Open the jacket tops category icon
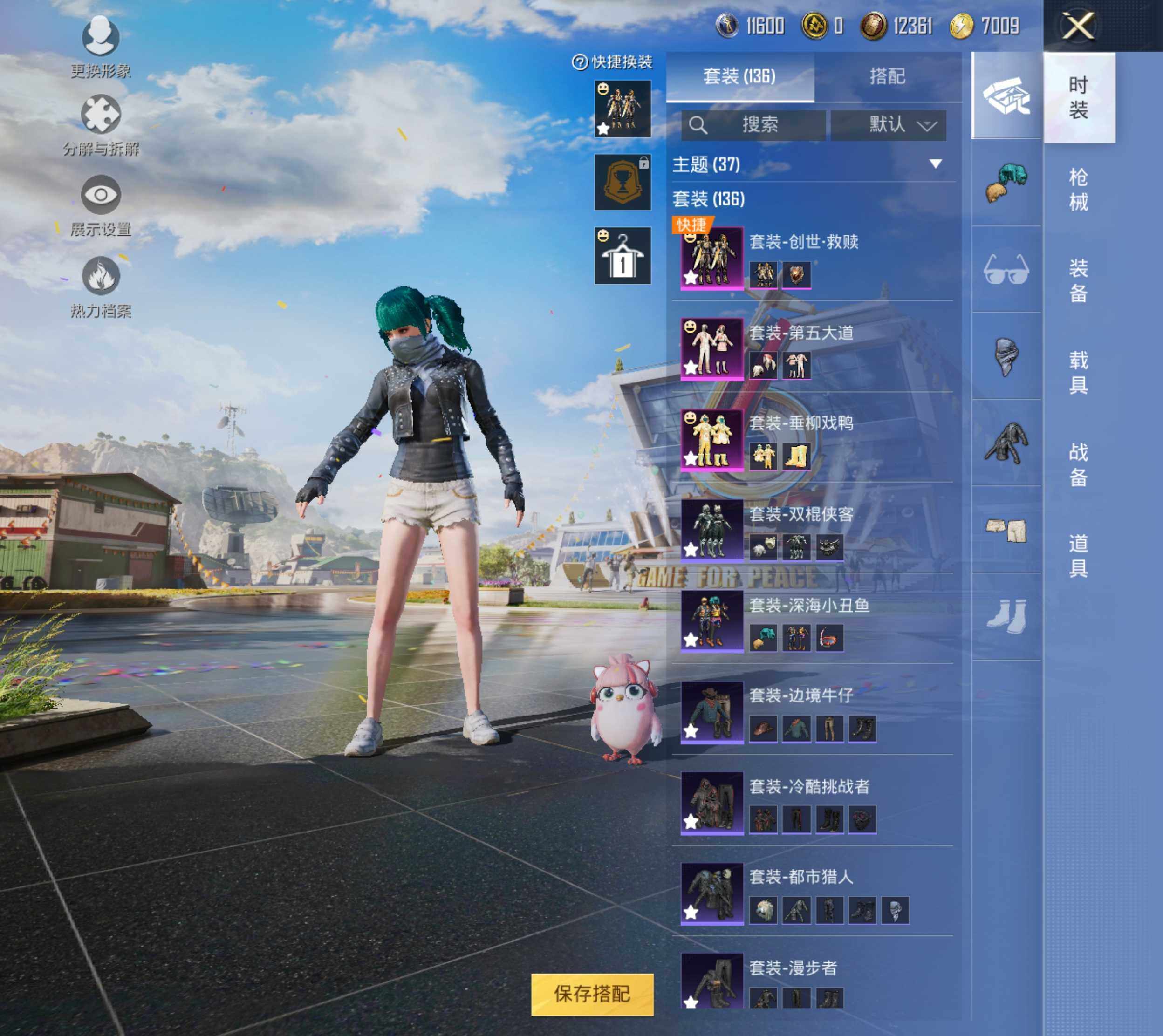 [x=1006, y=443]
